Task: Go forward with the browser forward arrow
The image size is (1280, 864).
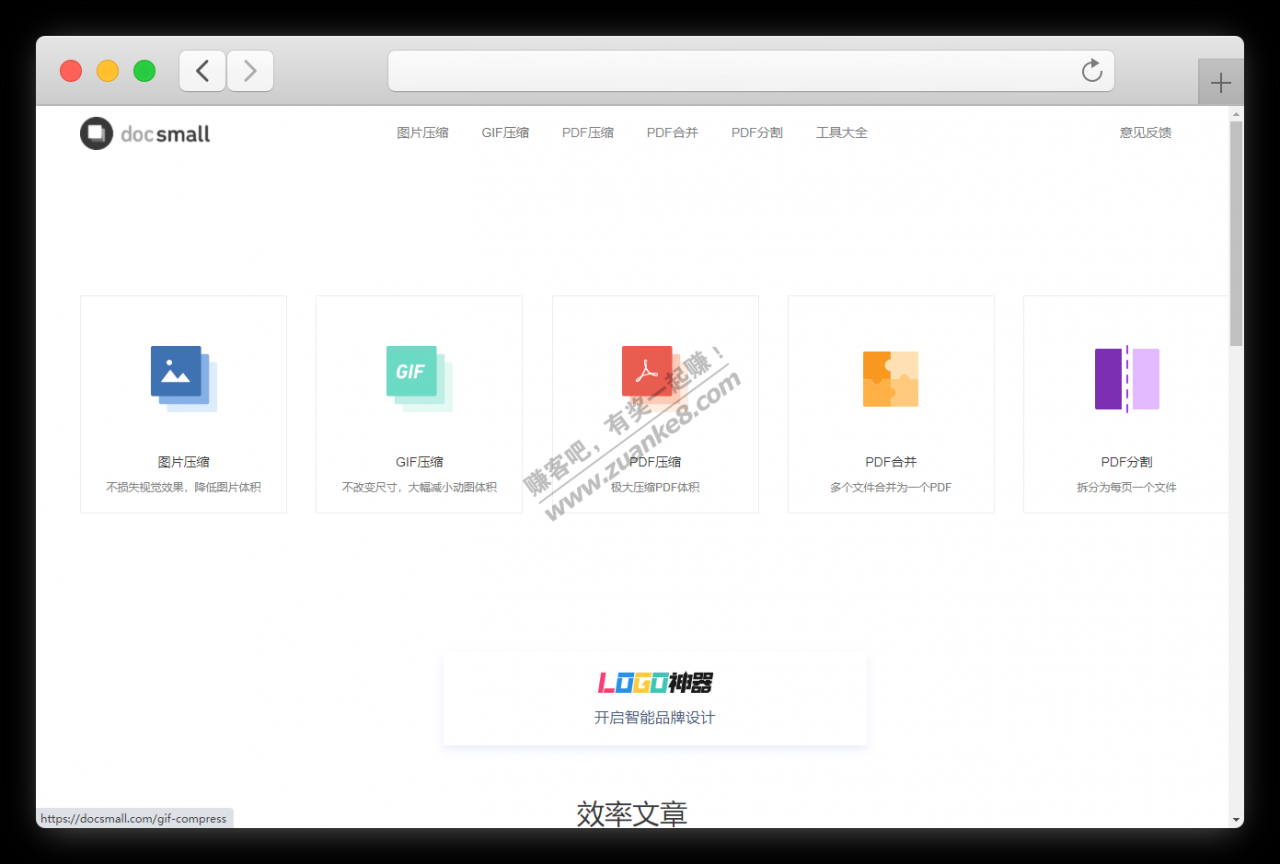Action: [250, 71]
